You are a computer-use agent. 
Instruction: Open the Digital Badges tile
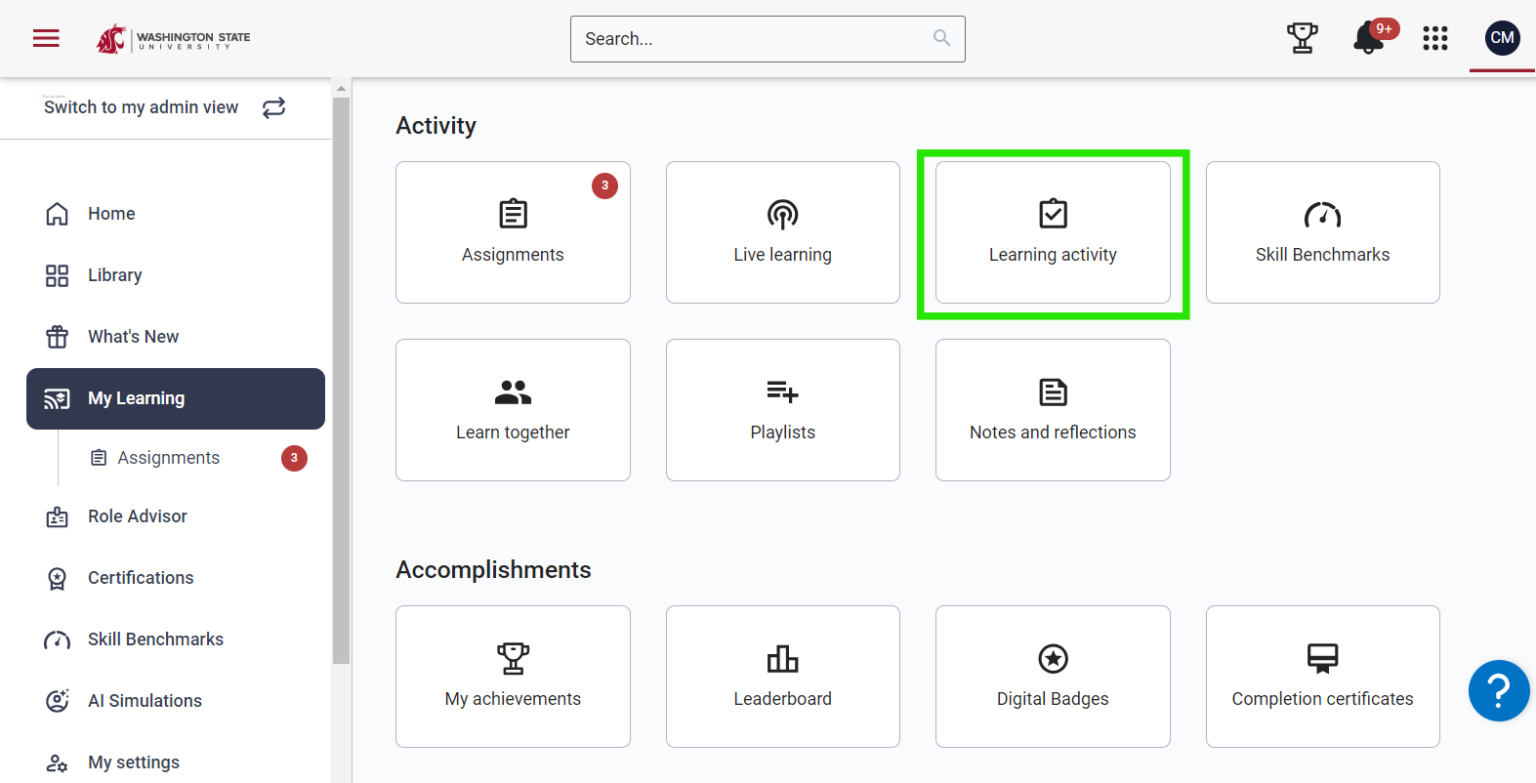1052,676
